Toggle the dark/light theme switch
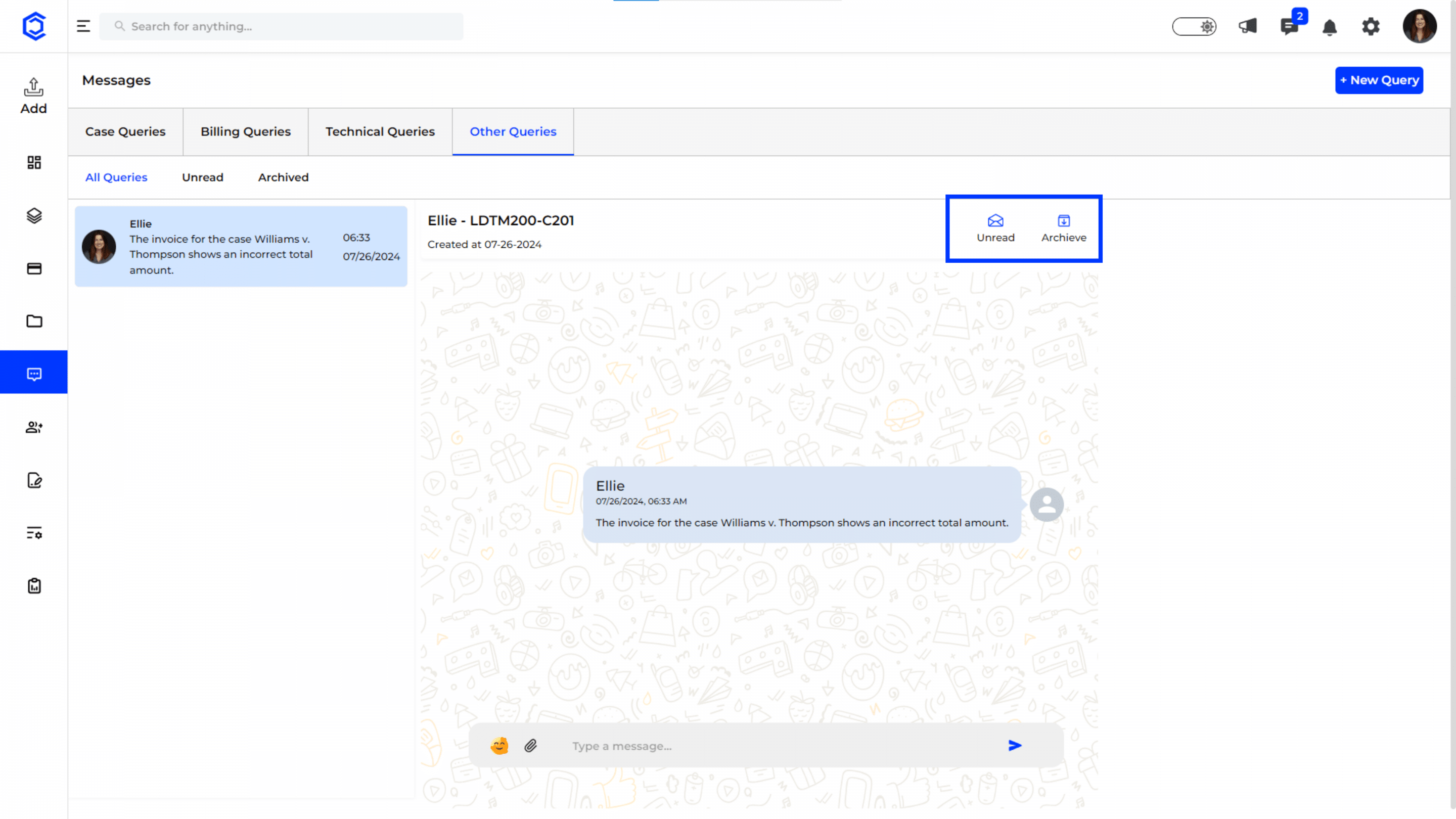1456x819 pixels. click(x=1194, y=27)
